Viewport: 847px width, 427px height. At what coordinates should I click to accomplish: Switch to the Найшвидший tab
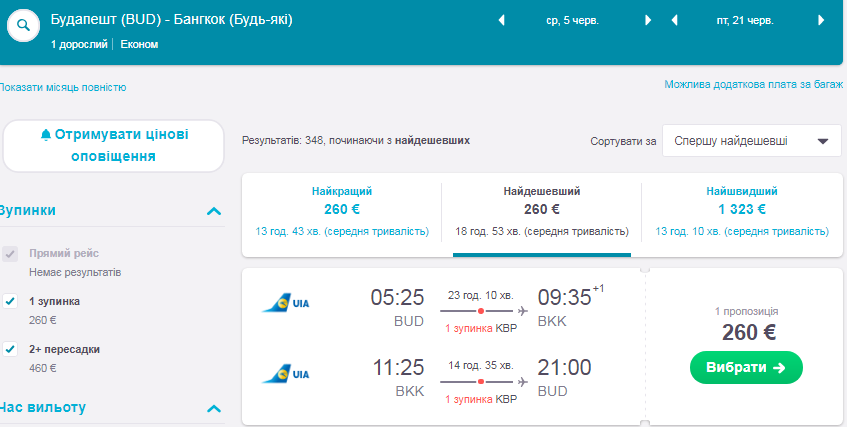(741, 211)
